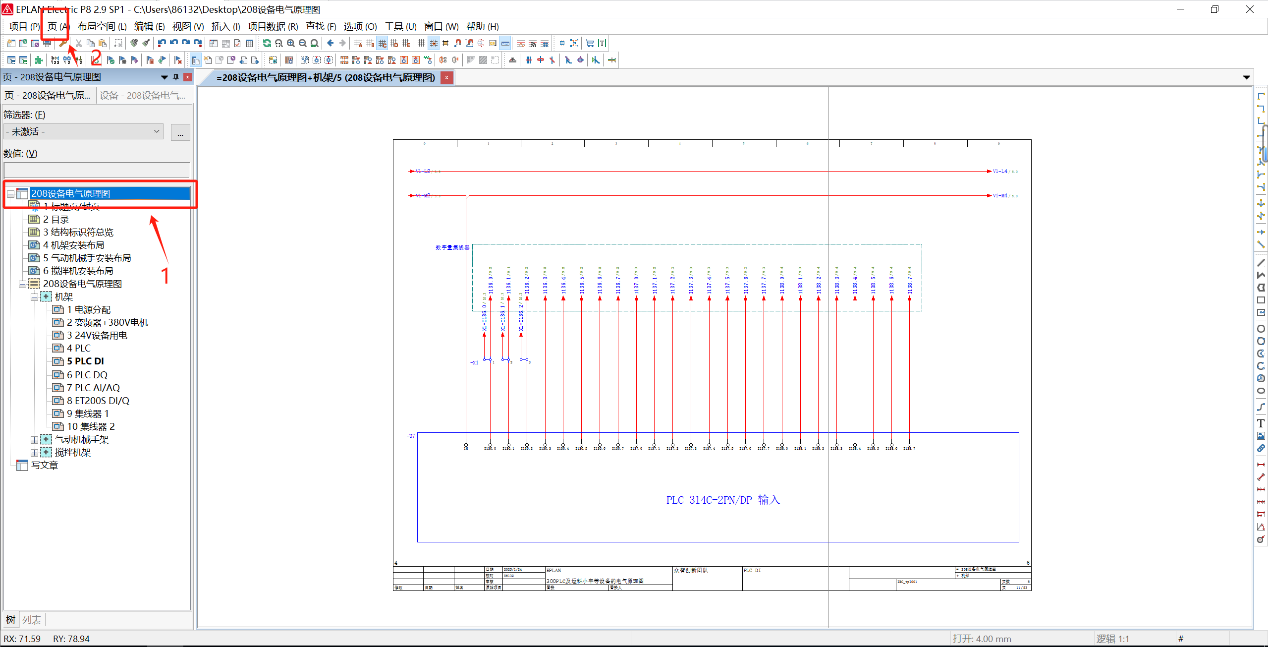Pin the page navigator panel
The image size is (1268, 647).
(x=176, y=77)
